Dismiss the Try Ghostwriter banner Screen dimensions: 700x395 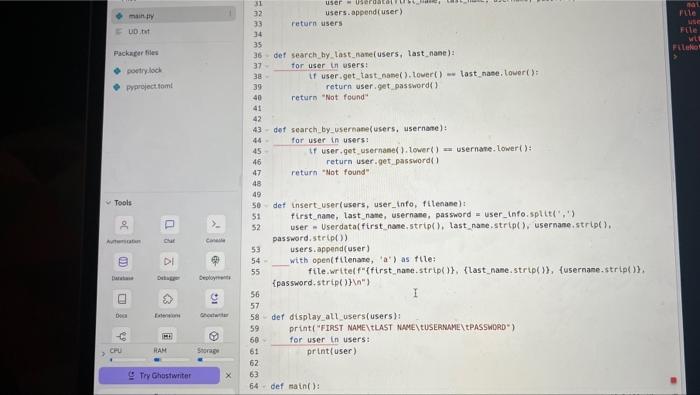228,376
